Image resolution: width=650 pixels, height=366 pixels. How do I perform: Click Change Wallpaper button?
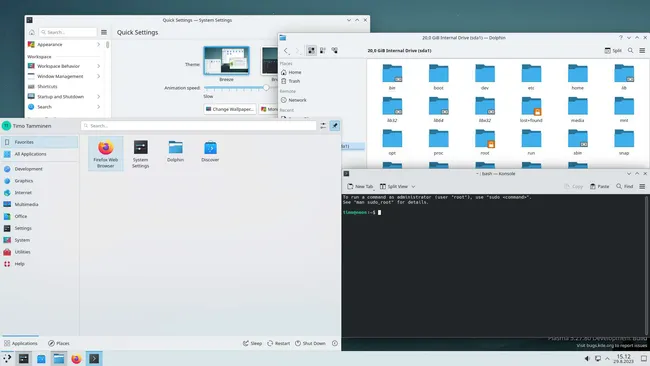pyautogui.click(x=230, y=109)
